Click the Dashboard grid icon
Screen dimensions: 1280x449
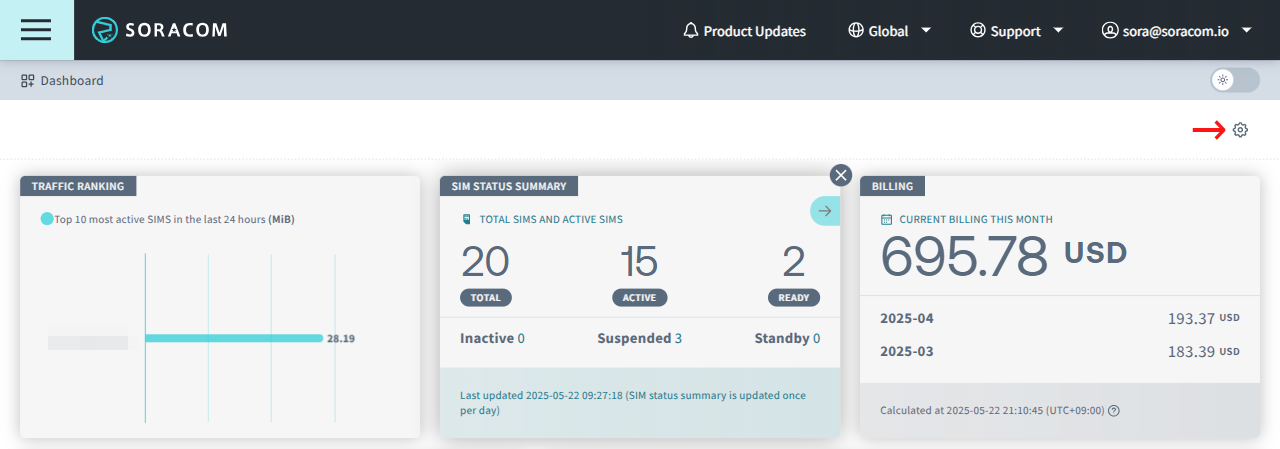coord(28,80)
